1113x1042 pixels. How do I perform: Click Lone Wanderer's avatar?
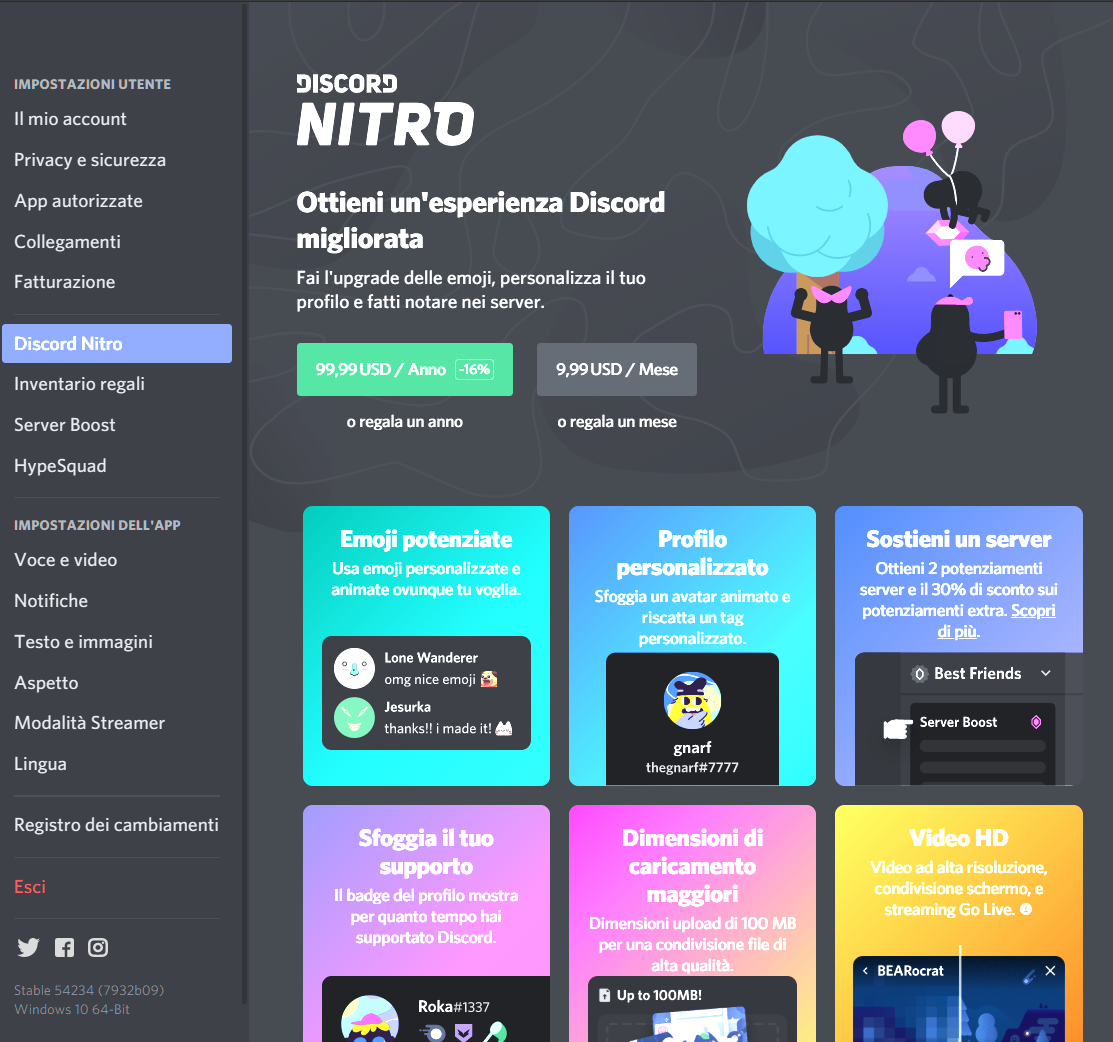coord(354,668)
